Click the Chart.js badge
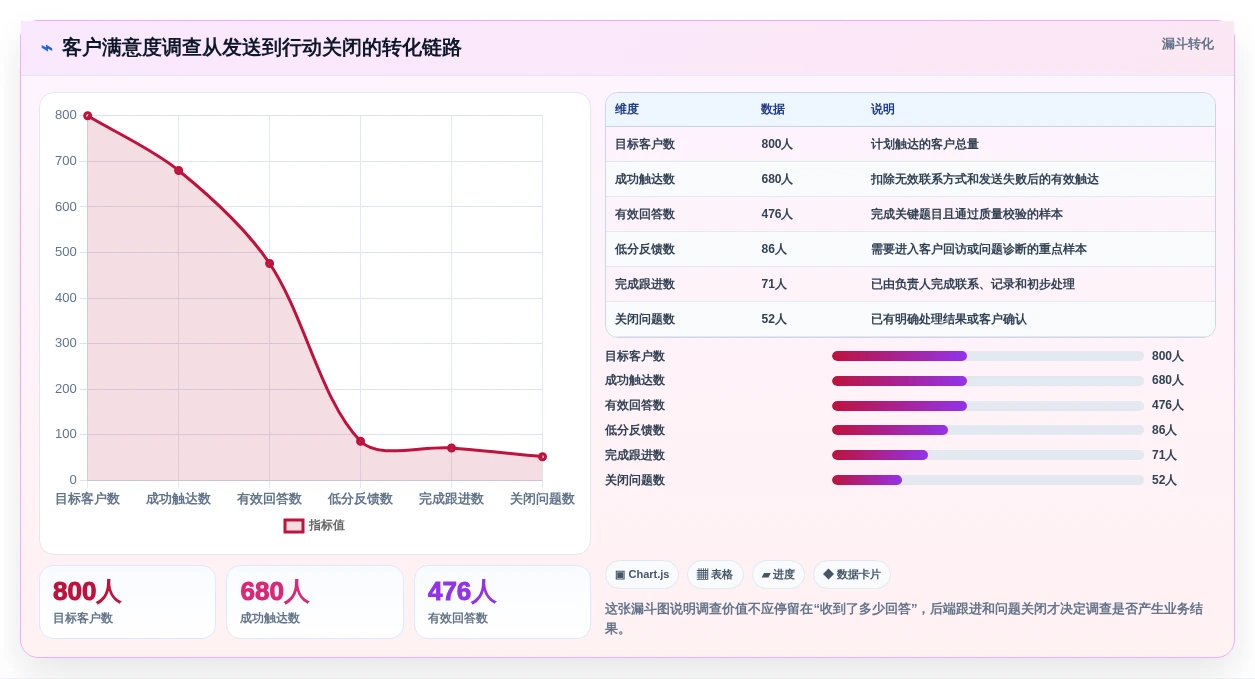Viewport: 1255px width, 679px height. coord(642,575)
